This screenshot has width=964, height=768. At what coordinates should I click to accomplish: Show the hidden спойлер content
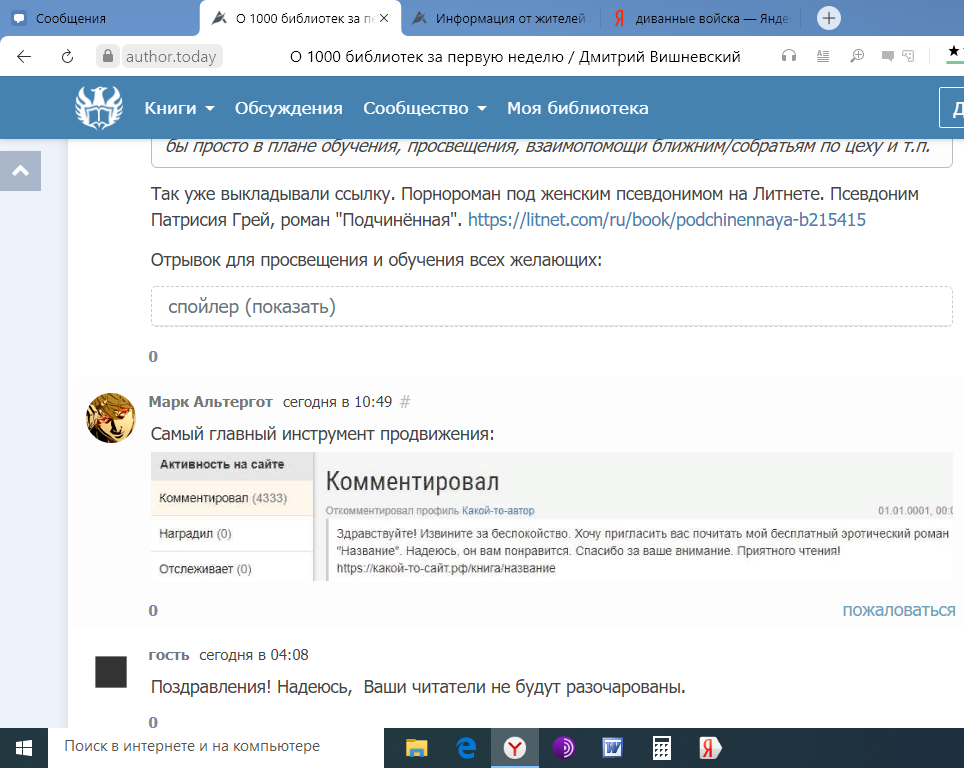(252, 307)
